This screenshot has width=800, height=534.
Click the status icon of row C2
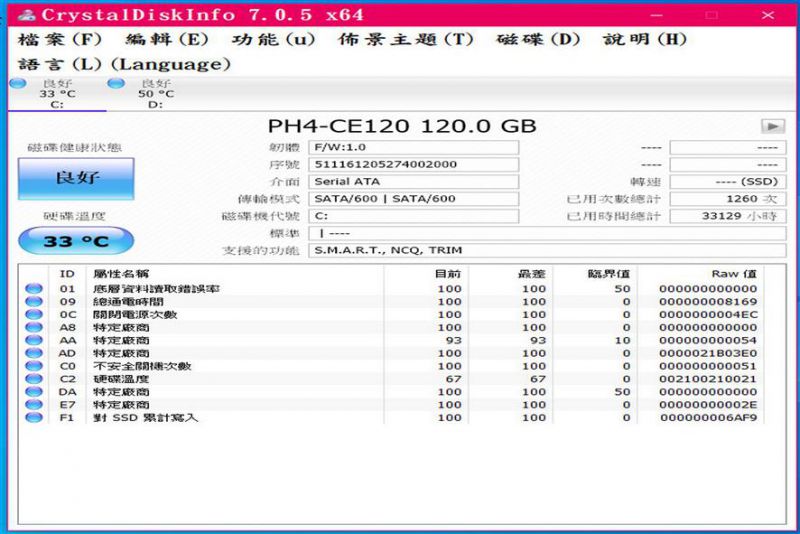[34, 379]
